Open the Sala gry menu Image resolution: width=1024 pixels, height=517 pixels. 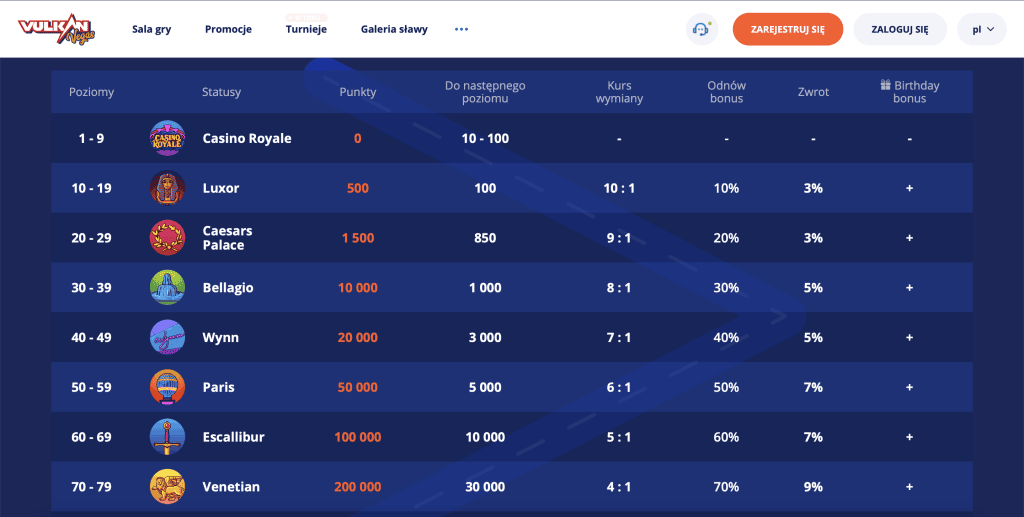click(152, 29)
